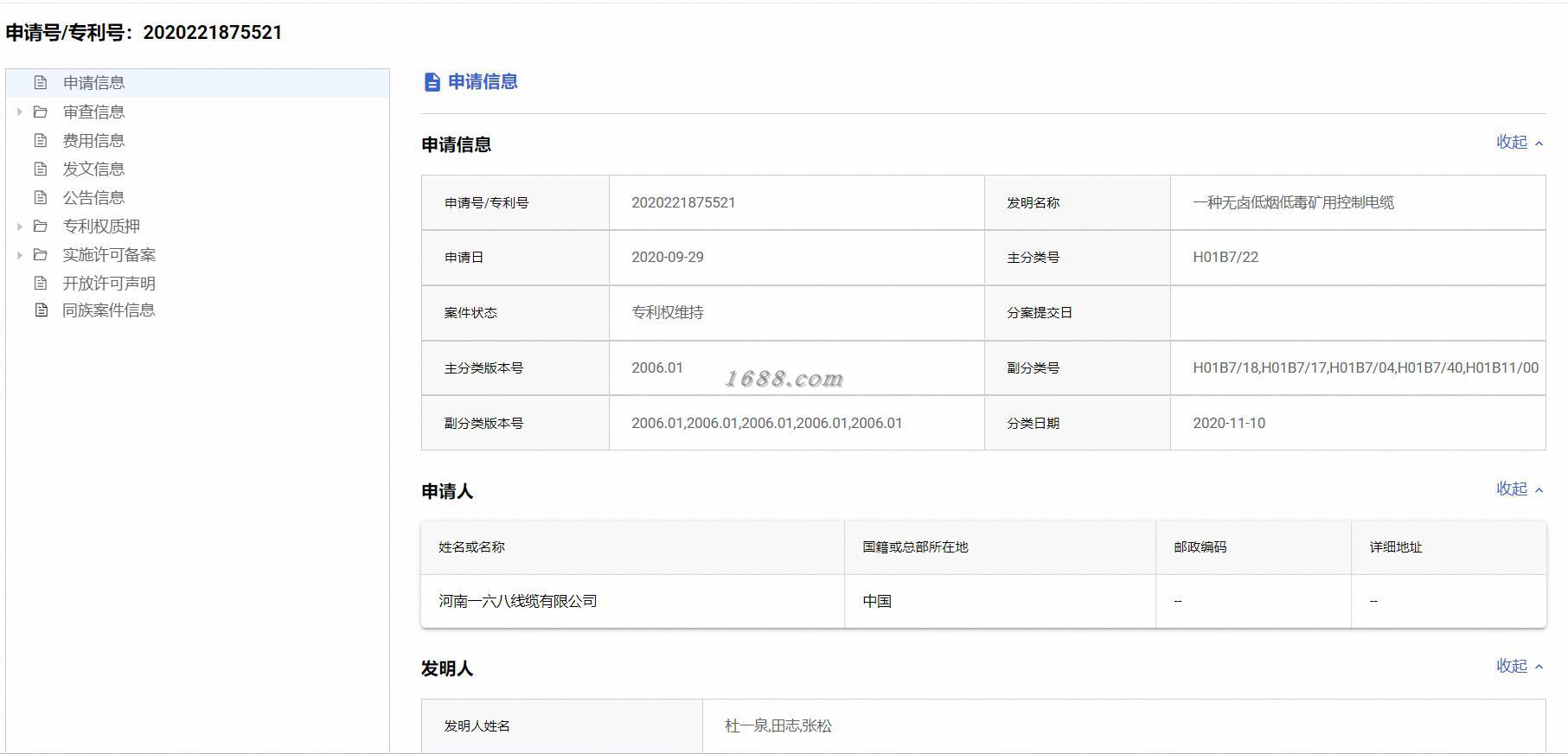Screen dimensions: 1568x754
Task: Click secondary classification list starting H01B7/18
Action: [1366, 367]
